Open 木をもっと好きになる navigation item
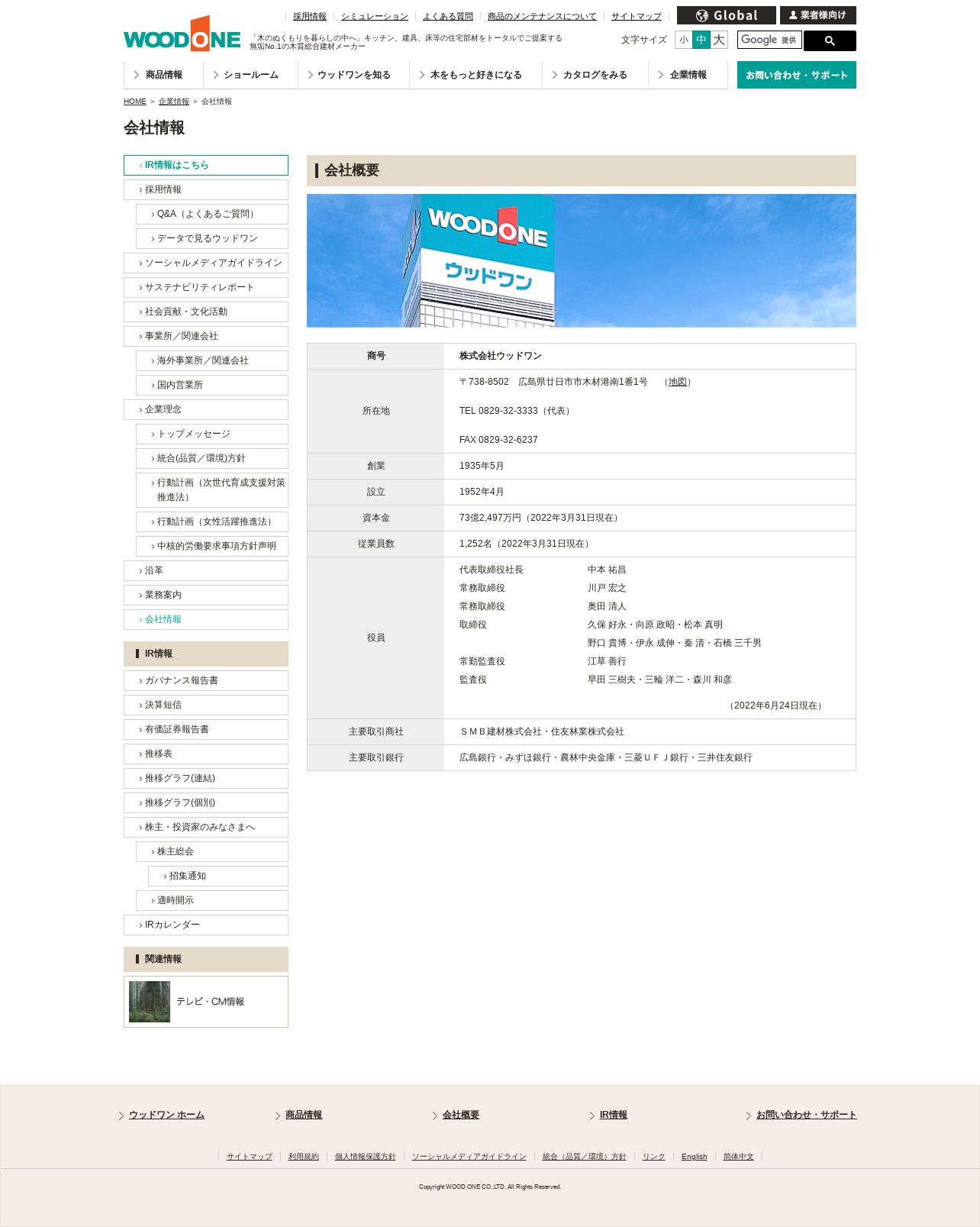The image size is (980, 1227). 475,75
